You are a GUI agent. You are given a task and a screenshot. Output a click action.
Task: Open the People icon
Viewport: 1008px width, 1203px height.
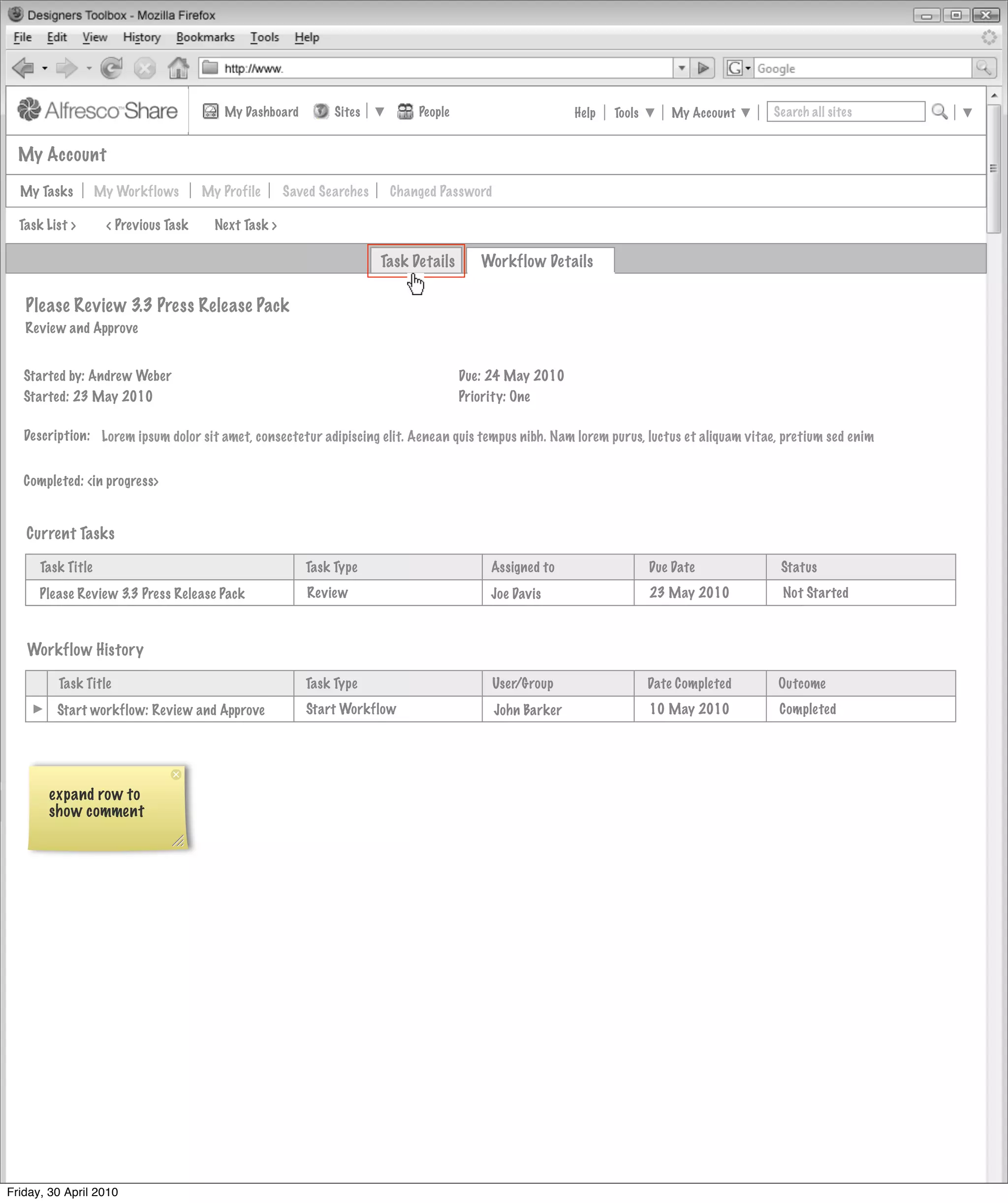pos(405,111)
